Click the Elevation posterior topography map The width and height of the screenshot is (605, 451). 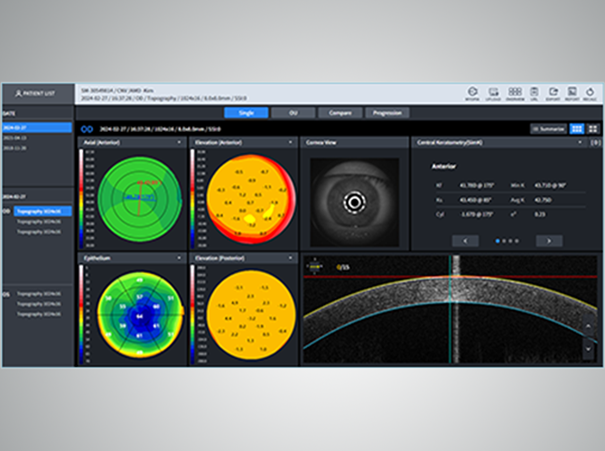coord(251,314)
